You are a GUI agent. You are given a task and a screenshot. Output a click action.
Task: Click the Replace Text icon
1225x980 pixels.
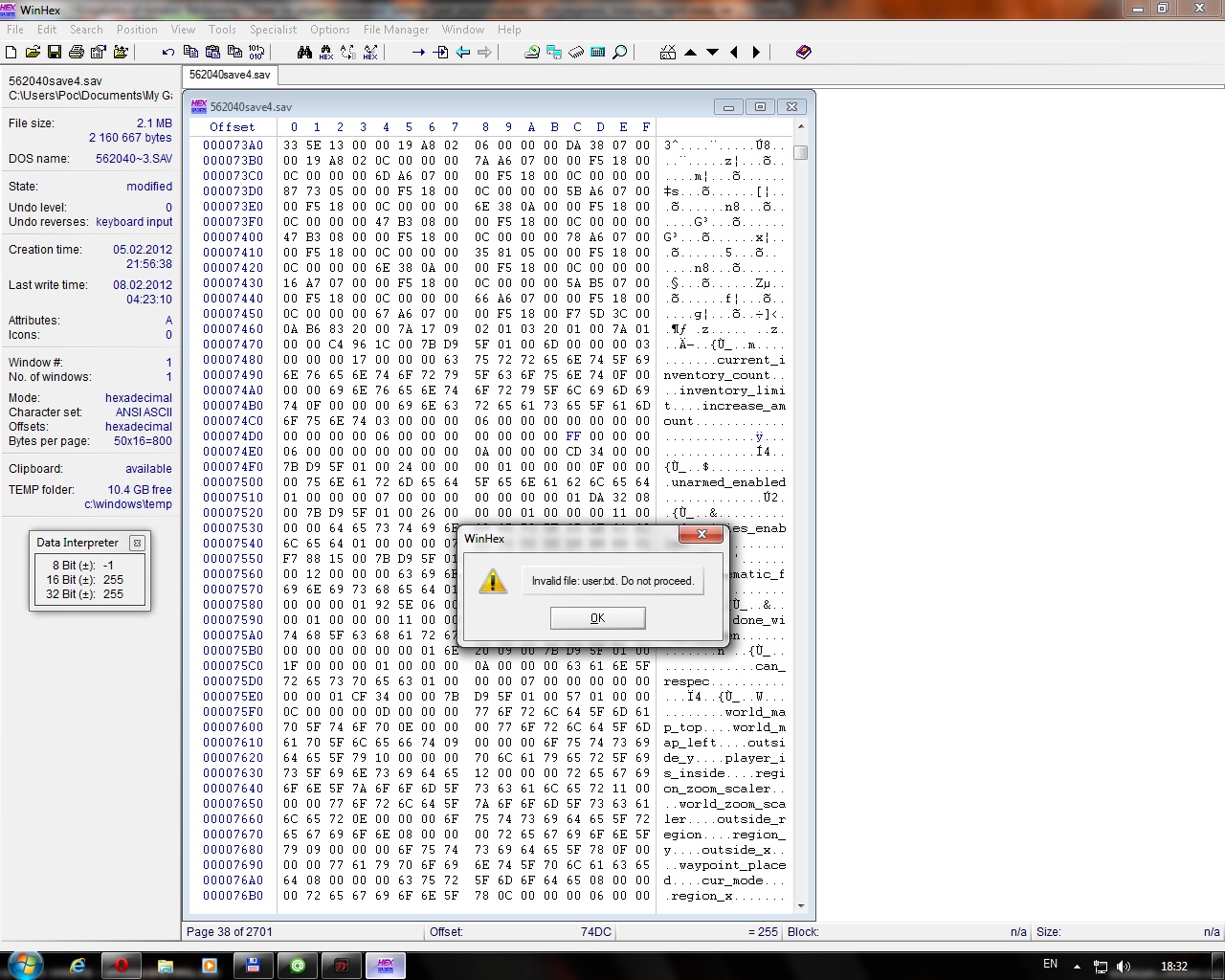pyautogui.click(x=348, y=53)
